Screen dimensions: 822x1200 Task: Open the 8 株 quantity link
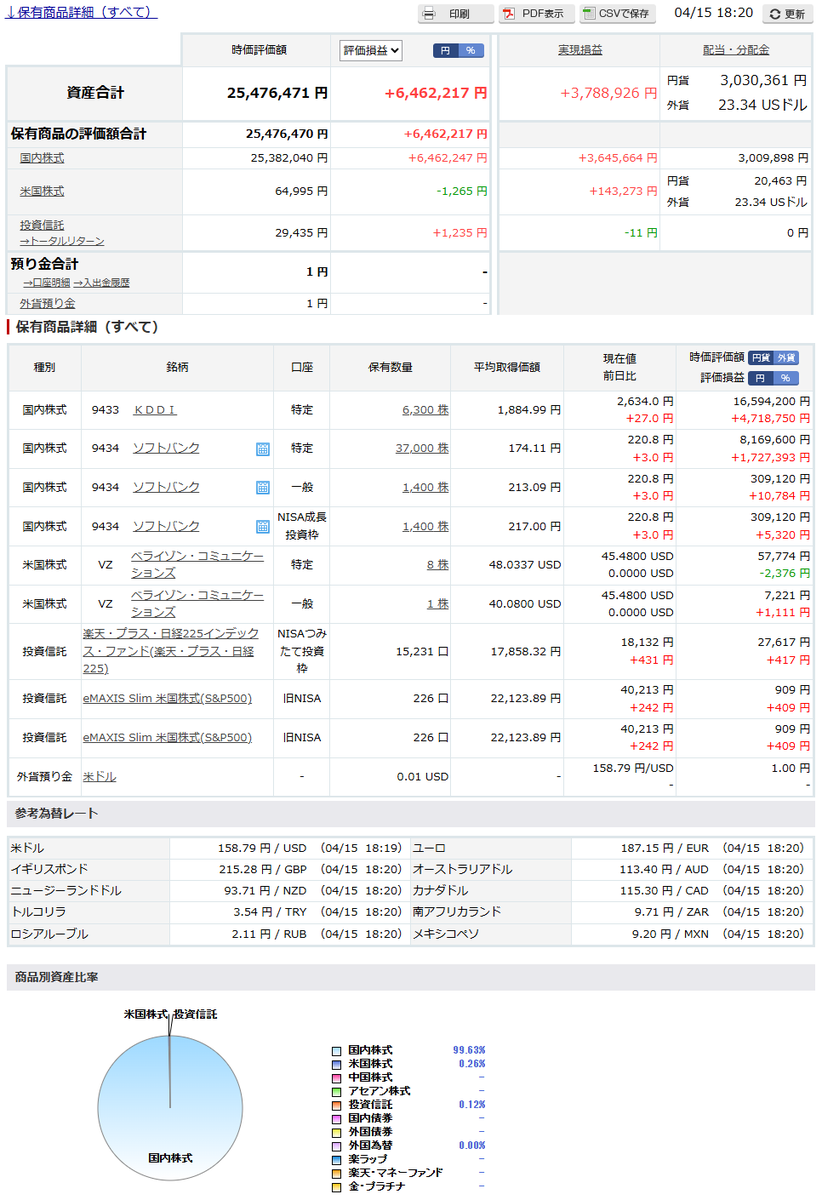[x=437, y=565]
